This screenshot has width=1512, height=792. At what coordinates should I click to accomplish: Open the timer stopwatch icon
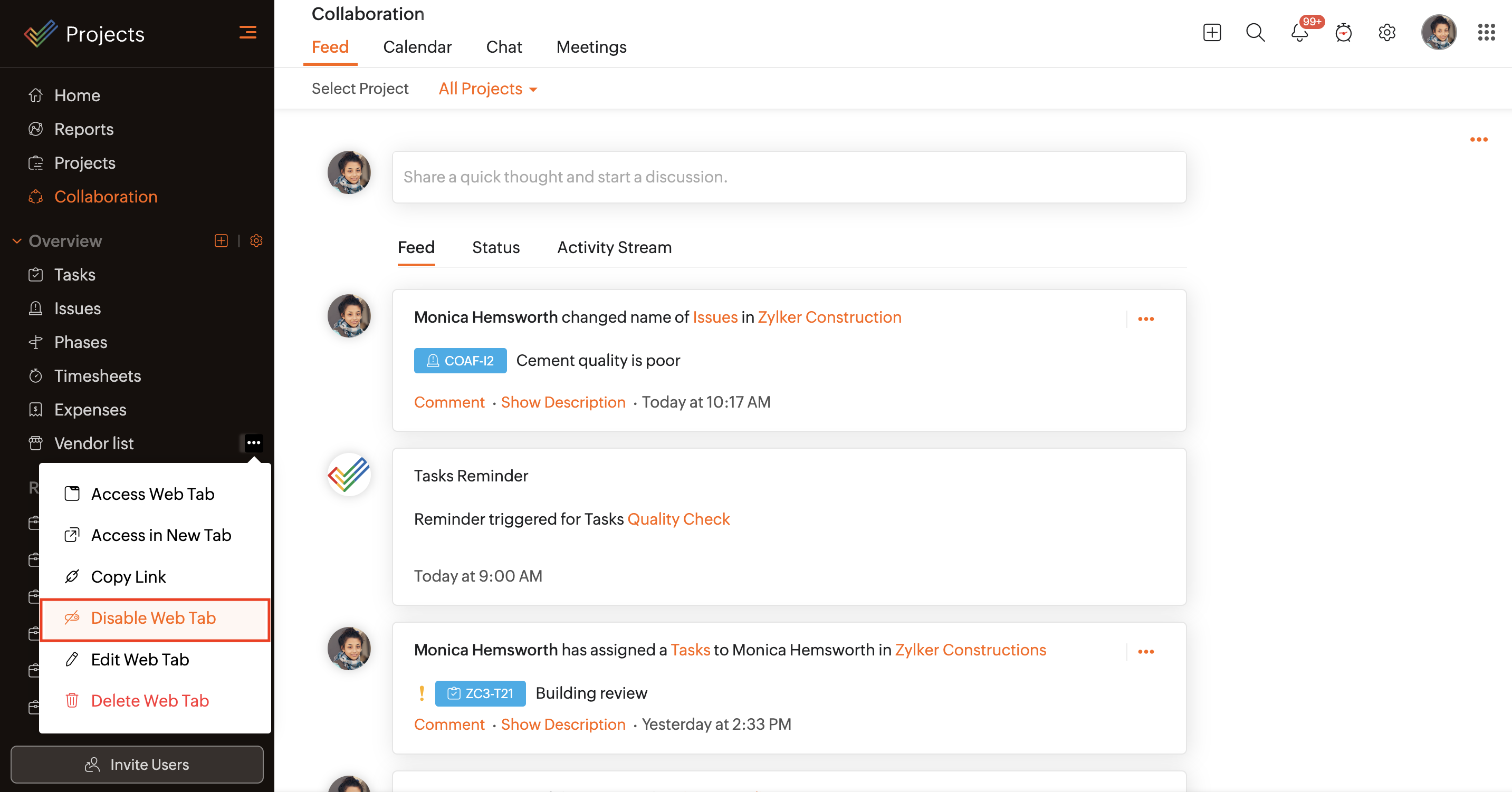pos(1343,33)
